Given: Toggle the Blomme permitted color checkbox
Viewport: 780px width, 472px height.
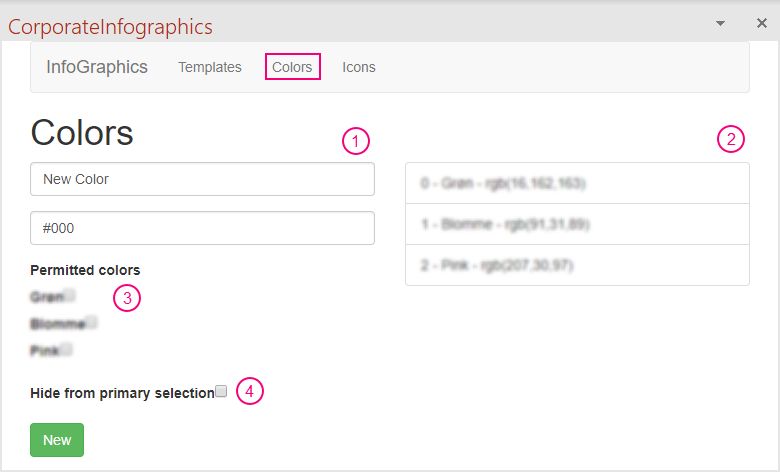Looking at the screenshot, I should click(91, 322).
